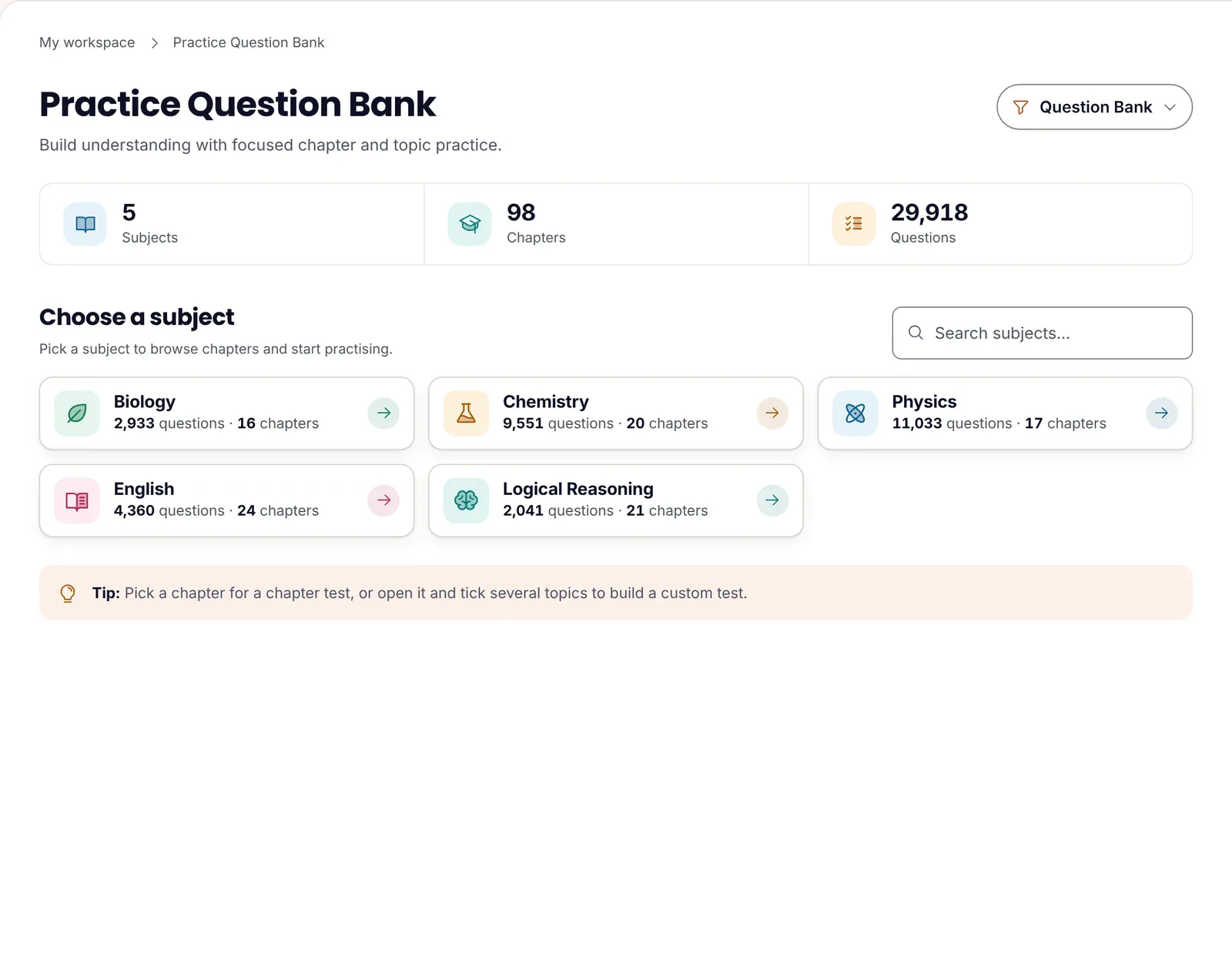Click the Tip text about custom tests
Screen dimensions: 1232x953
click(420, 594)
